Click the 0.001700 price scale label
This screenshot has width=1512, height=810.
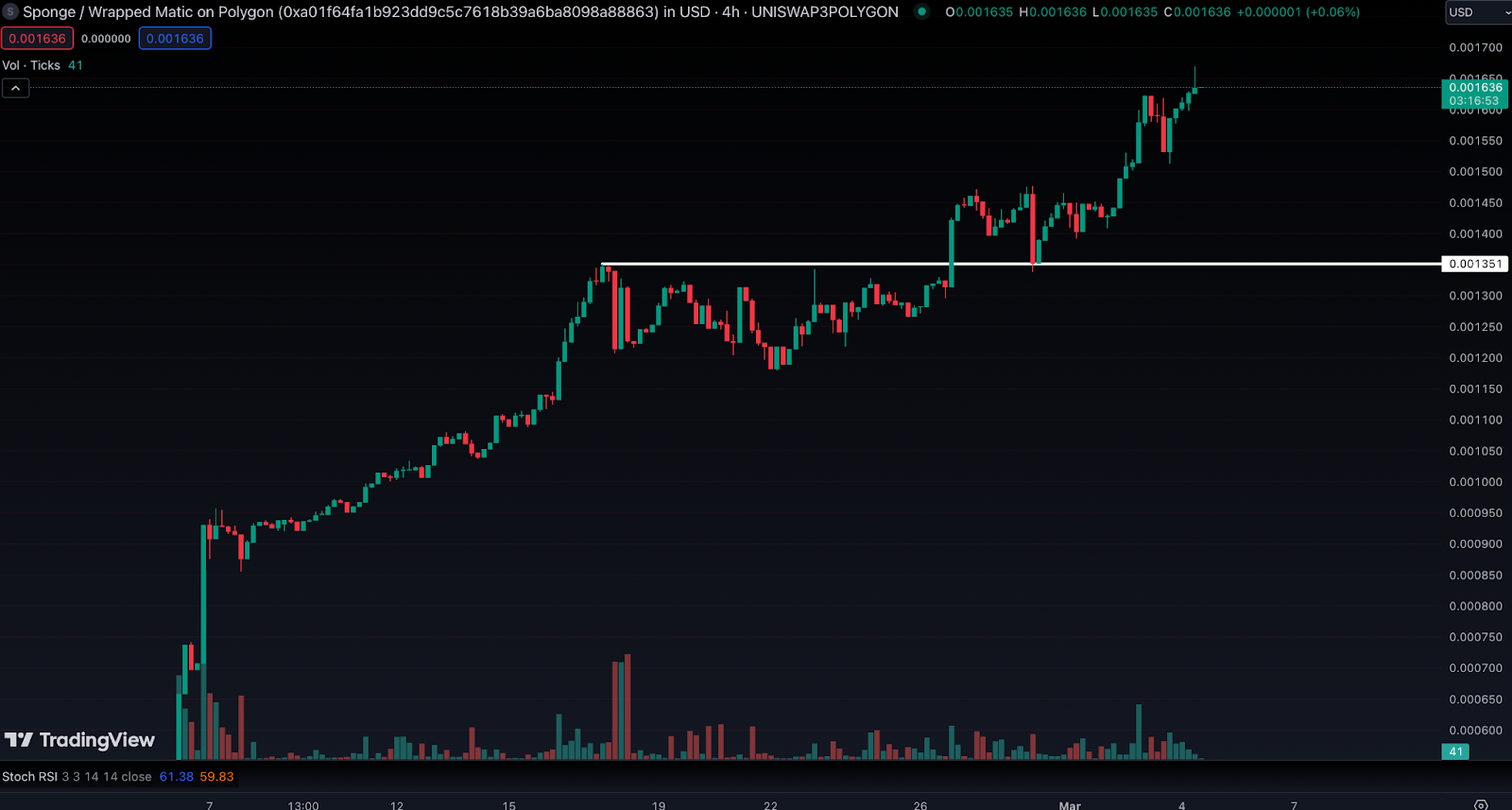pos(1476,47)
